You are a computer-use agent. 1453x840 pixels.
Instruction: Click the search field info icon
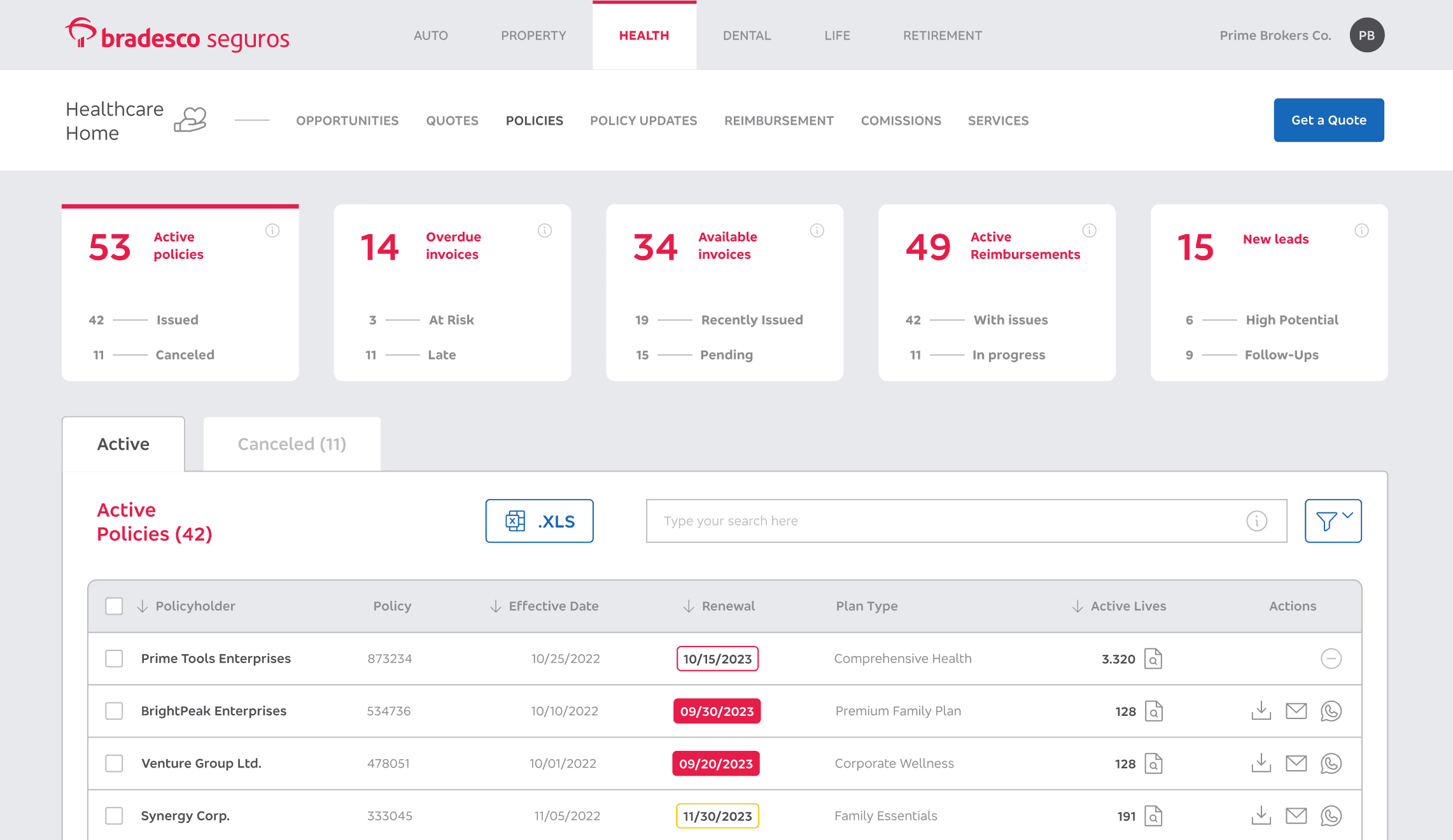(x=1257, y=521)
